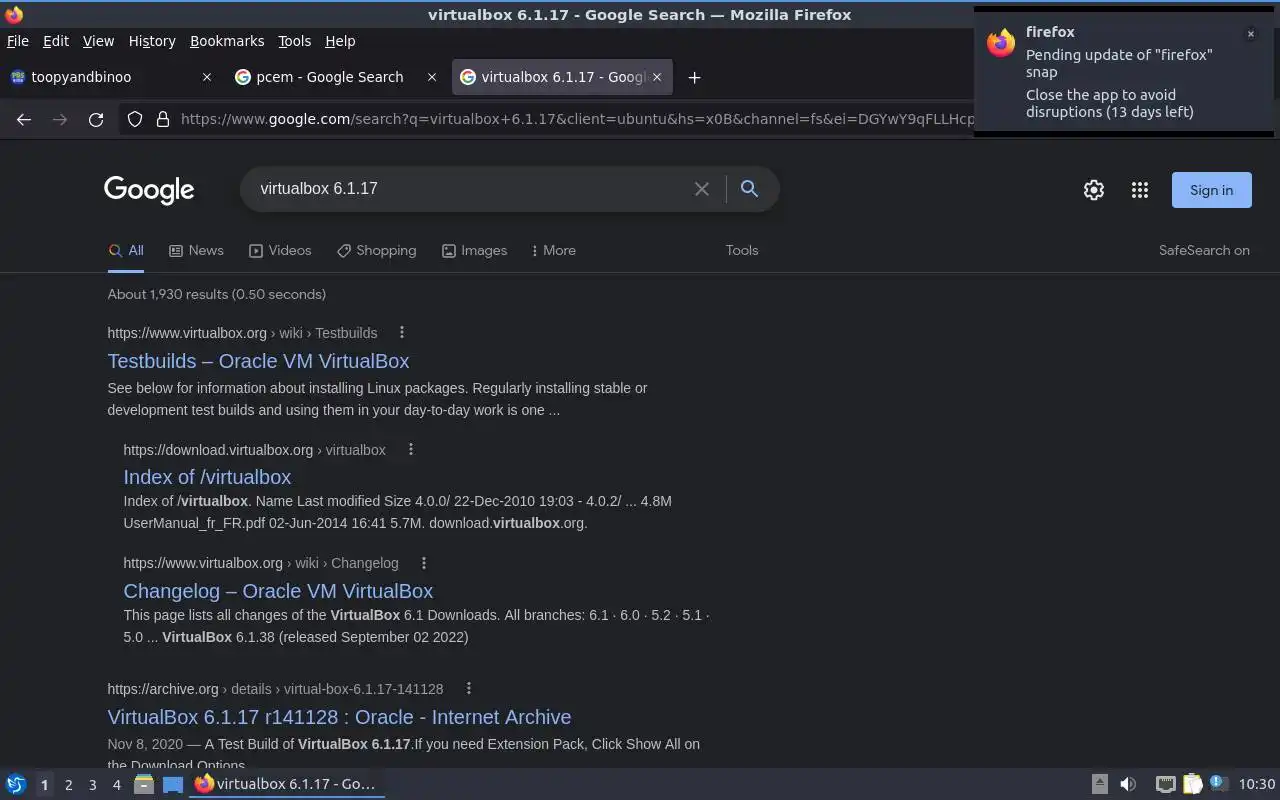The height and width of the screenshot is (800, 1280).
Task: Launch the file manager from panel
Action: click(144, 784)
